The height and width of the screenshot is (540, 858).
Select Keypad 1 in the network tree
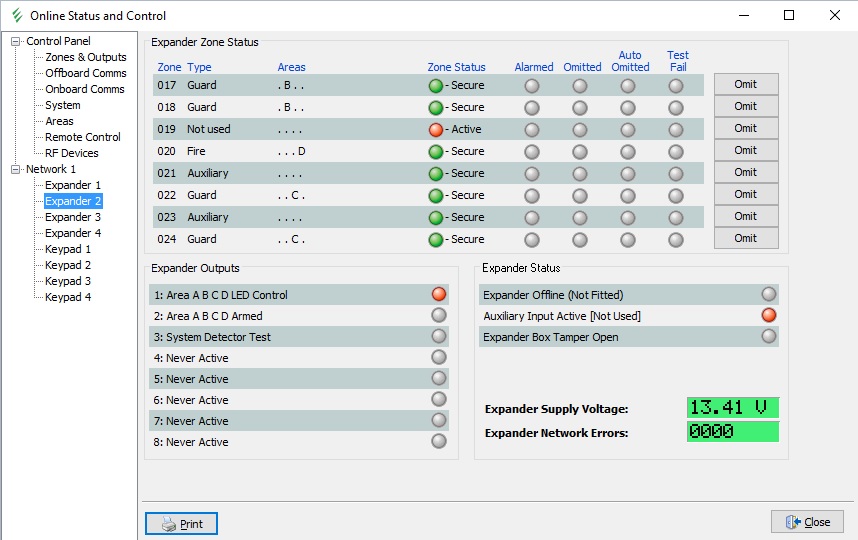(x=68, y=249)
